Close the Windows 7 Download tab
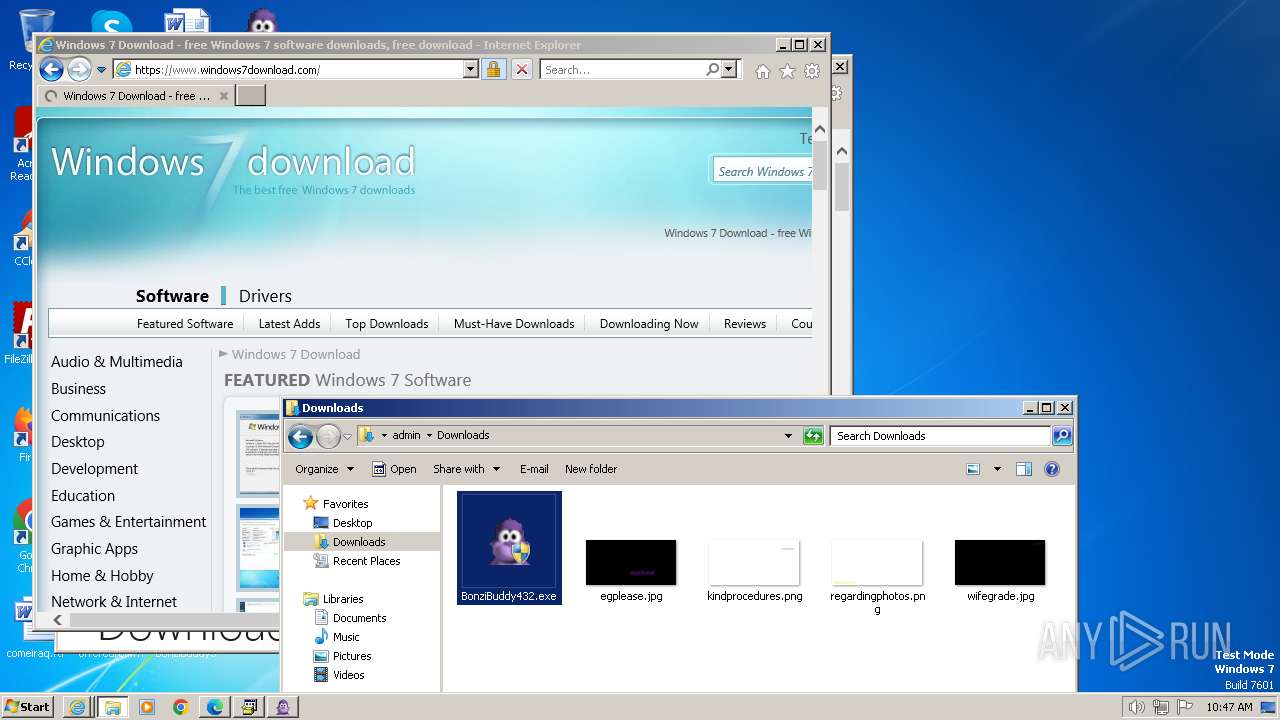The height and width of the screenshot is (720, 1280). point(224,96)
